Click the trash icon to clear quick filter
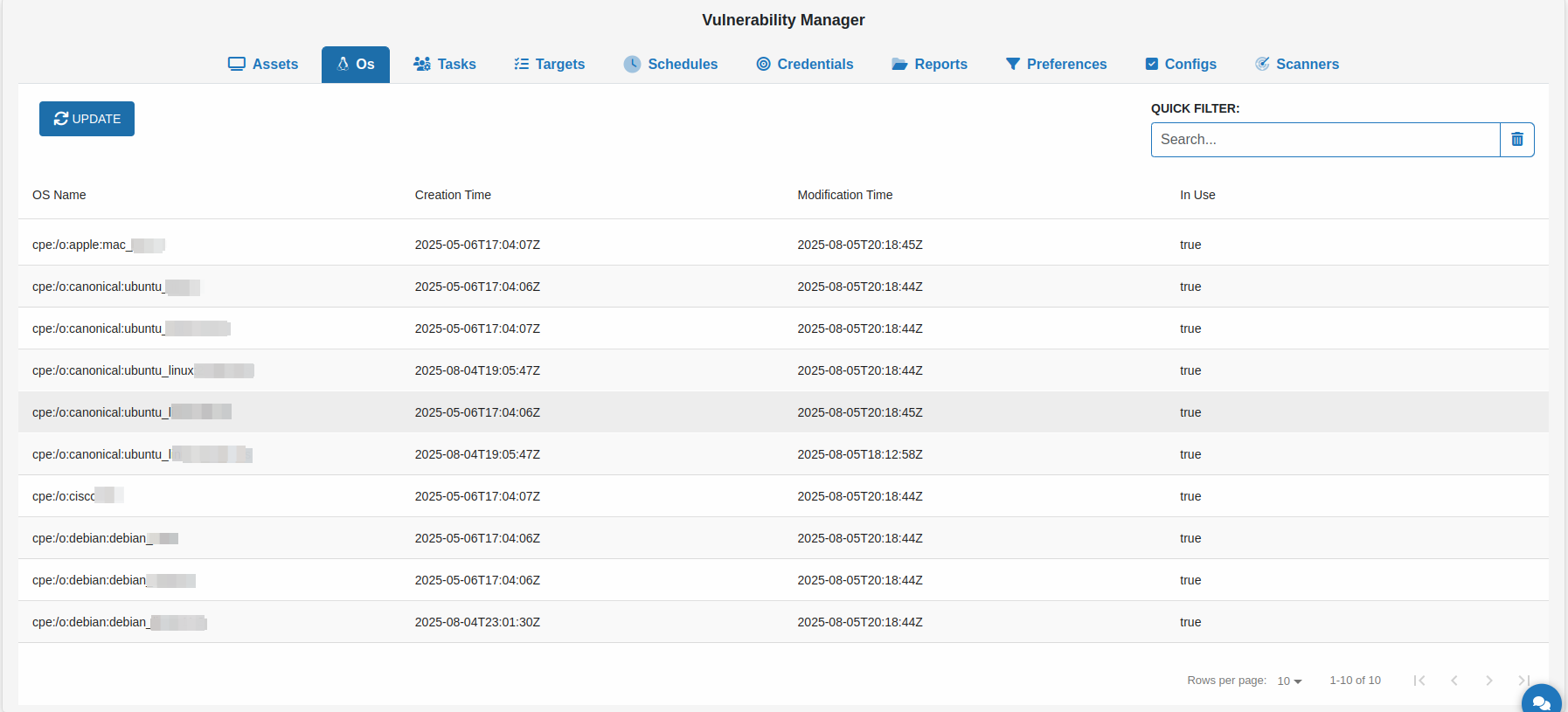 tap(1516, 140)
